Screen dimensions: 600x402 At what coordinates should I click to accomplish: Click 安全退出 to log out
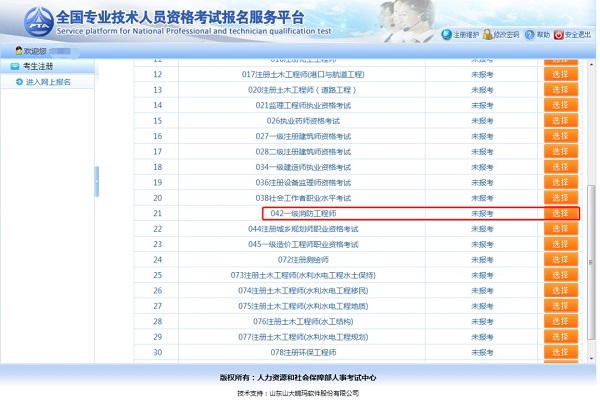(x=578, y=35)
